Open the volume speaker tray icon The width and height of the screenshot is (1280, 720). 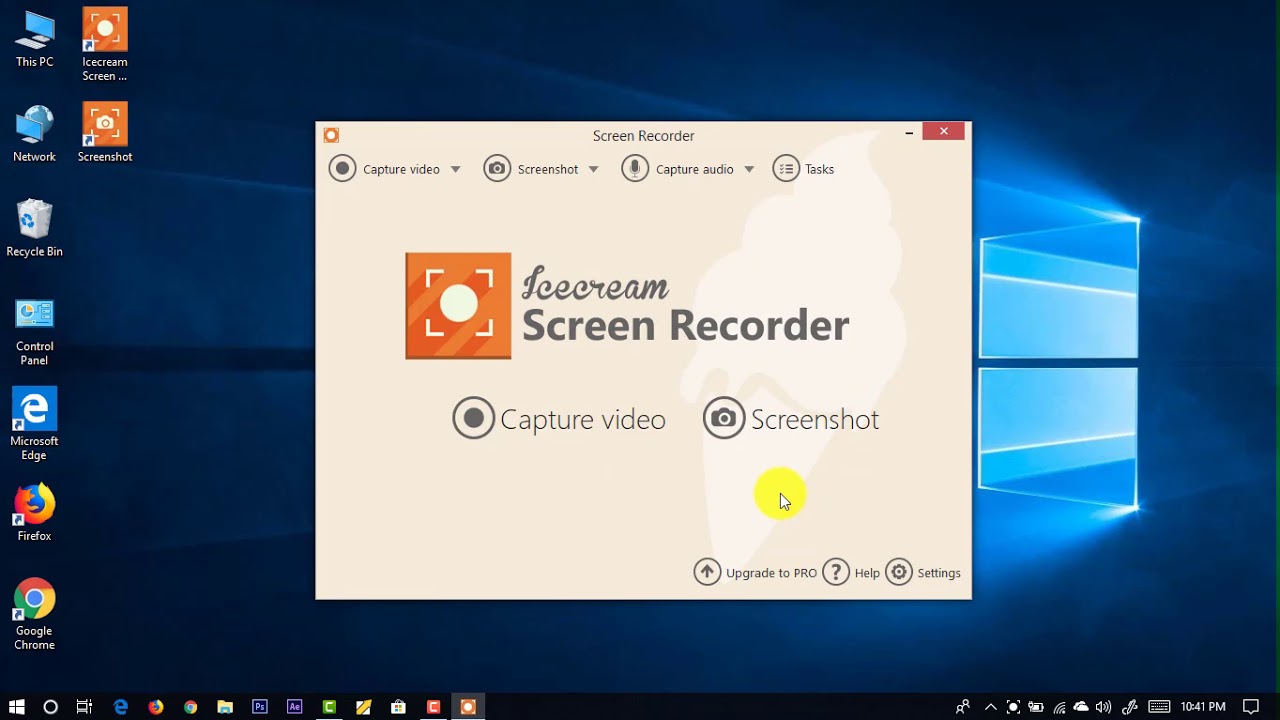(x=1104, y=706)
